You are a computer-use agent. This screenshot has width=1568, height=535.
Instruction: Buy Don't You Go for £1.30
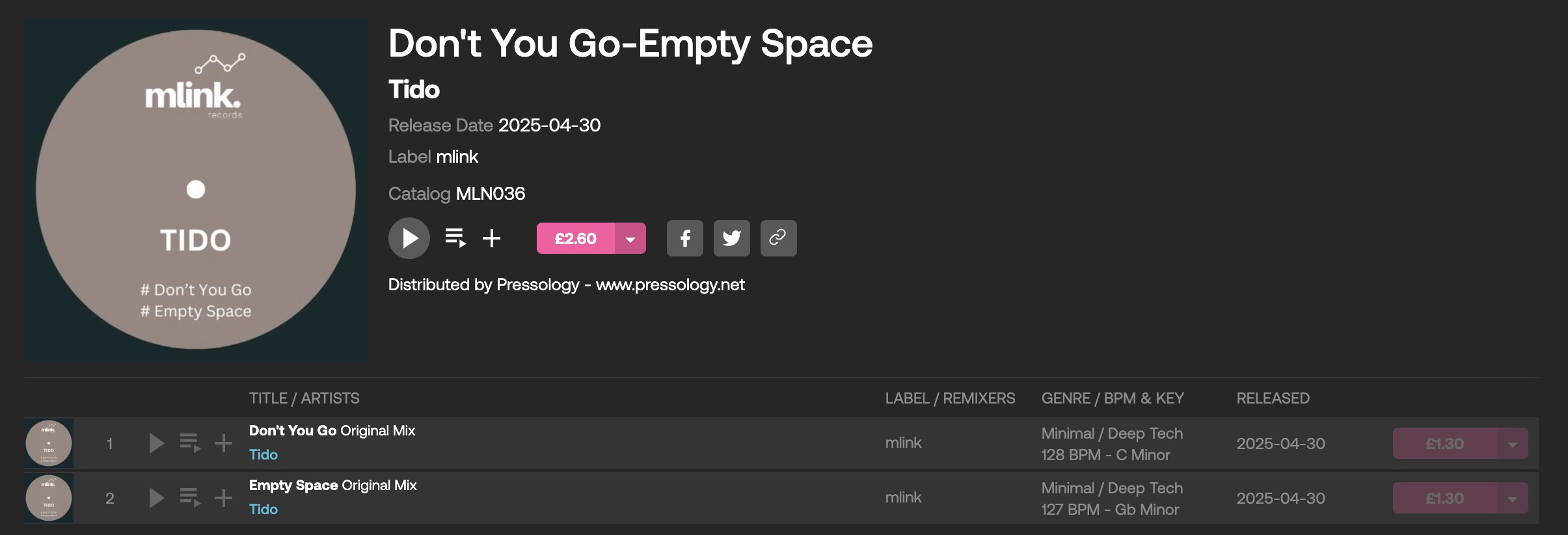coord(1445,443)
